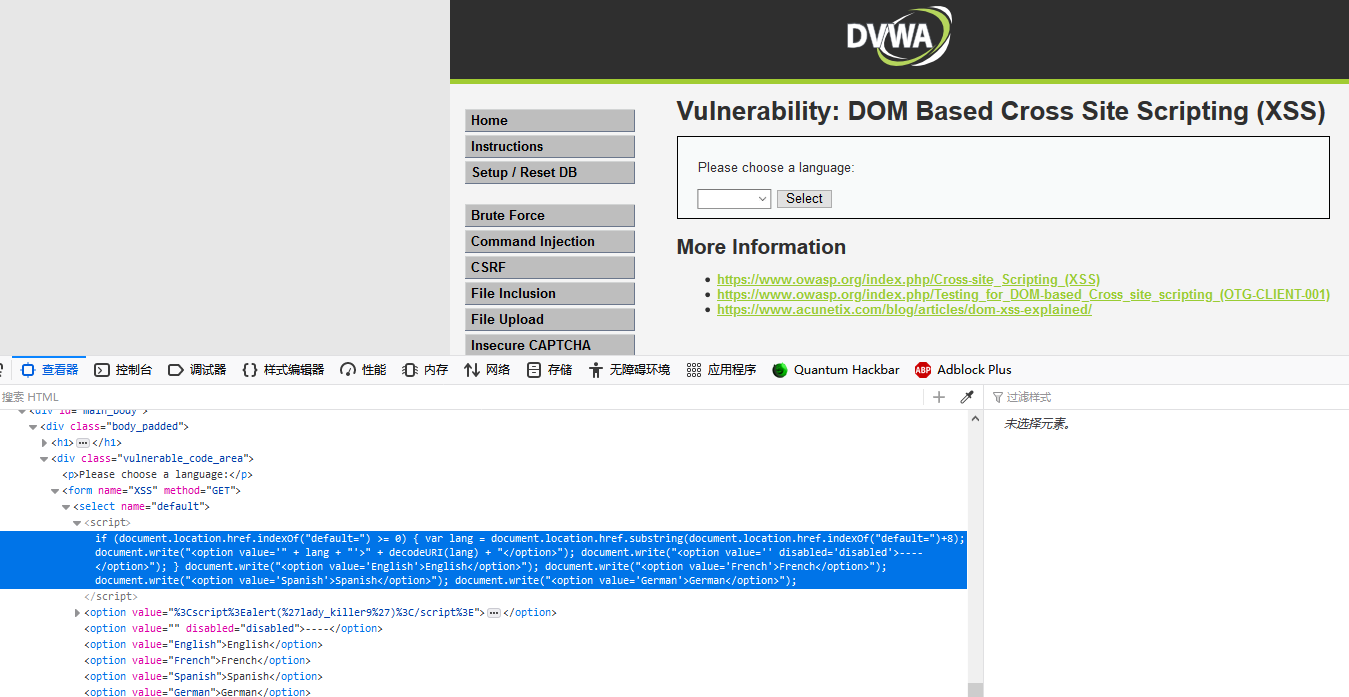Collapse the vulnerable_code_area div node
This screenshot has width=1349, height=697.
44,459
